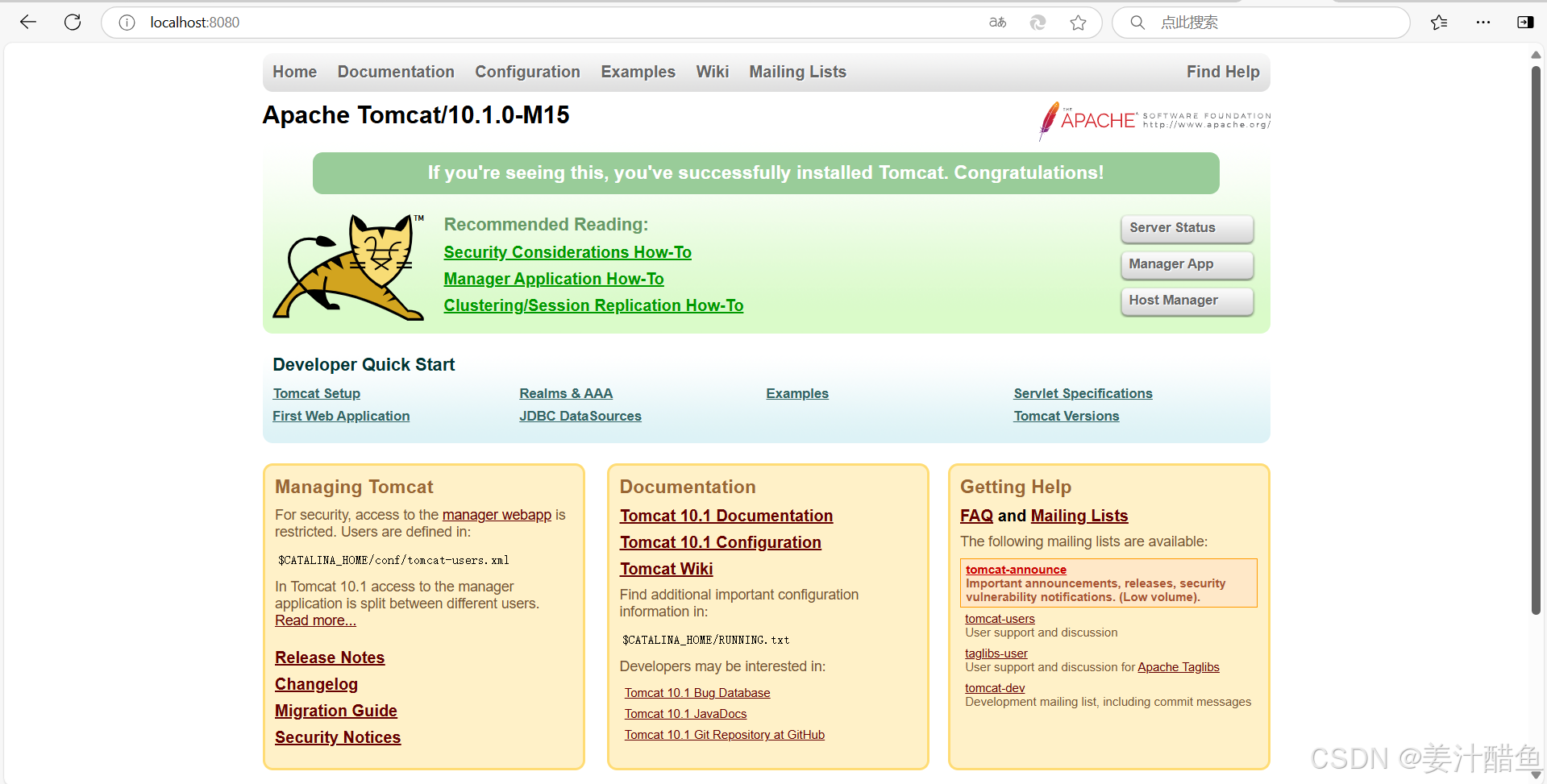Open Manager Application How-To link
The image size is (1547, 784).
tap(554, 279)
